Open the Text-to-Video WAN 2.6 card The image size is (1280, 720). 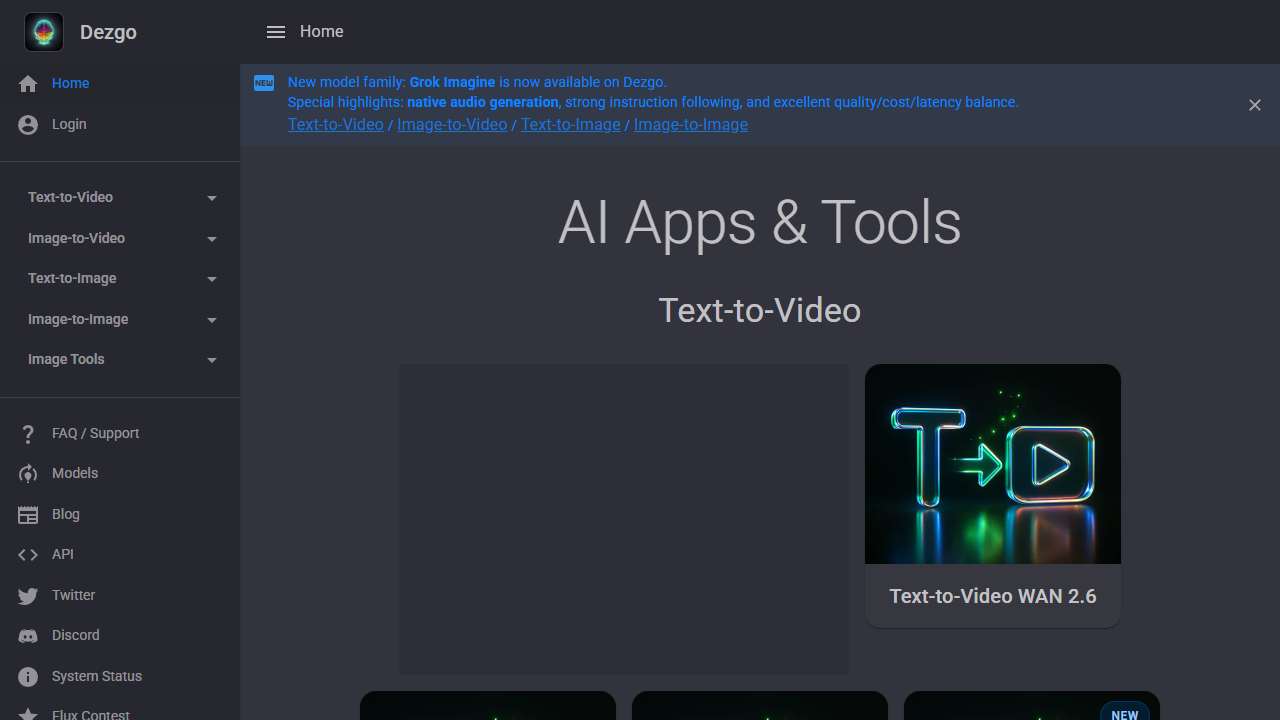992,495
